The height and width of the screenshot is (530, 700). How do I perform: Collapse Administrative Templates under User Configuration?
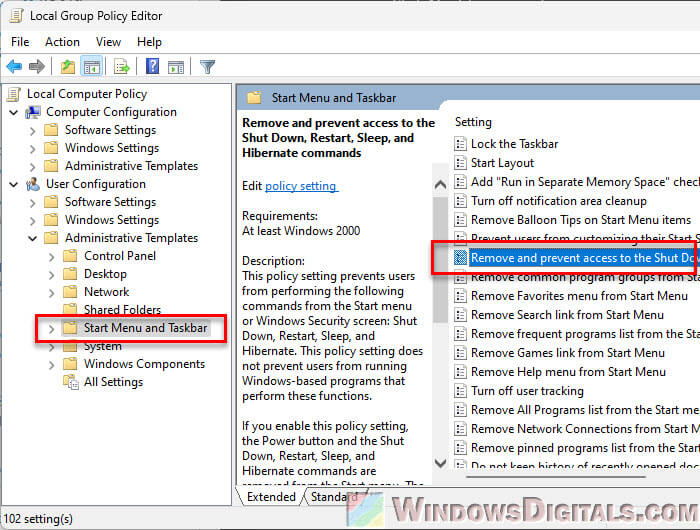pyautogui.click(x=33, y=238)
